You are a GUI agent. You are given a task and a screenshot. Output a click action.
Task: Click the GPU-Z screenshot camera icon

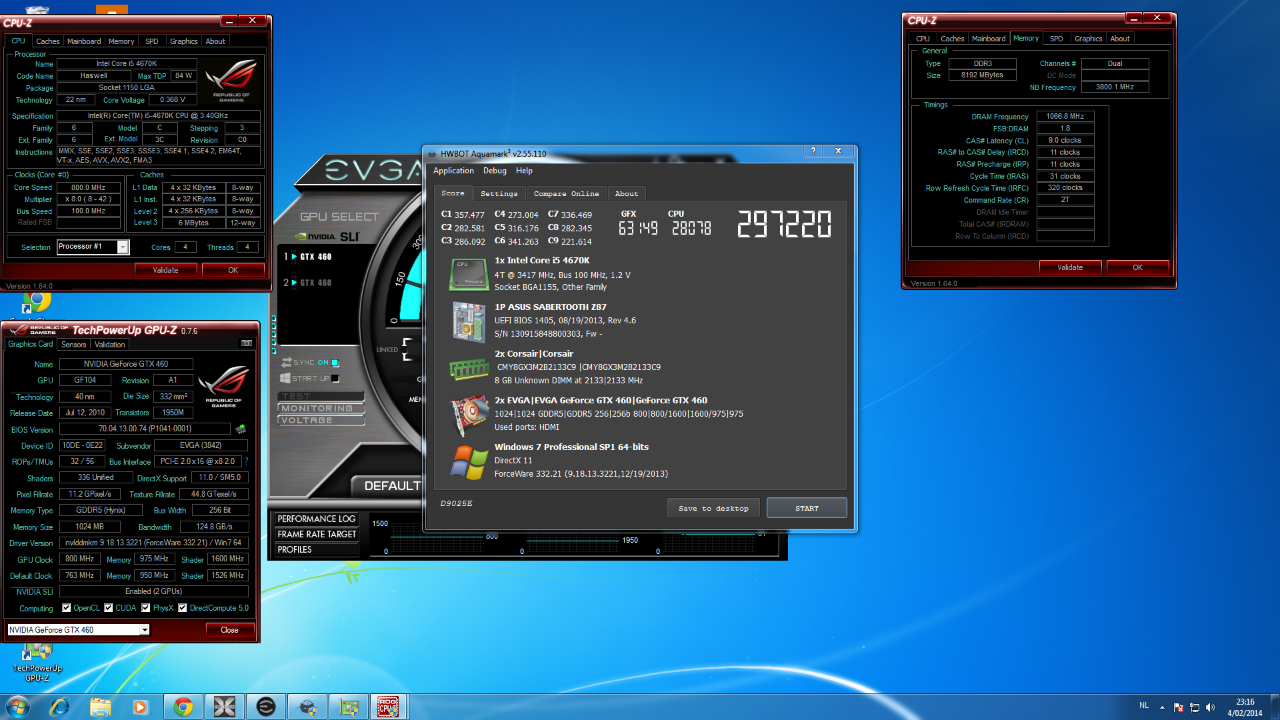[246, 343]
